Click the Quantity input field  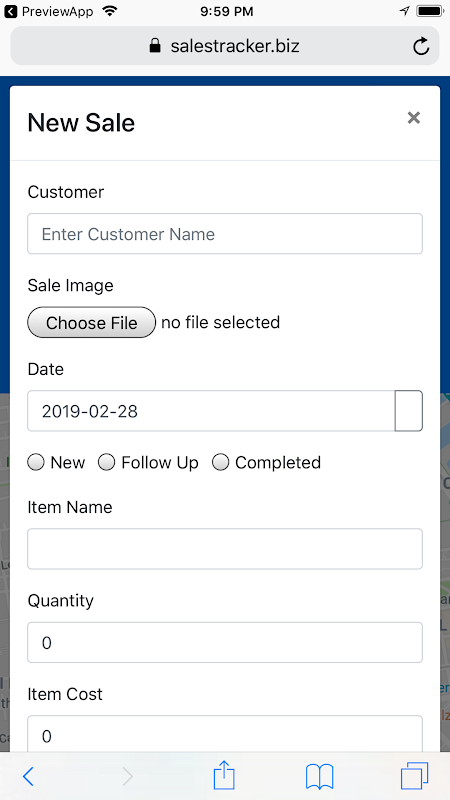(225, 642)
